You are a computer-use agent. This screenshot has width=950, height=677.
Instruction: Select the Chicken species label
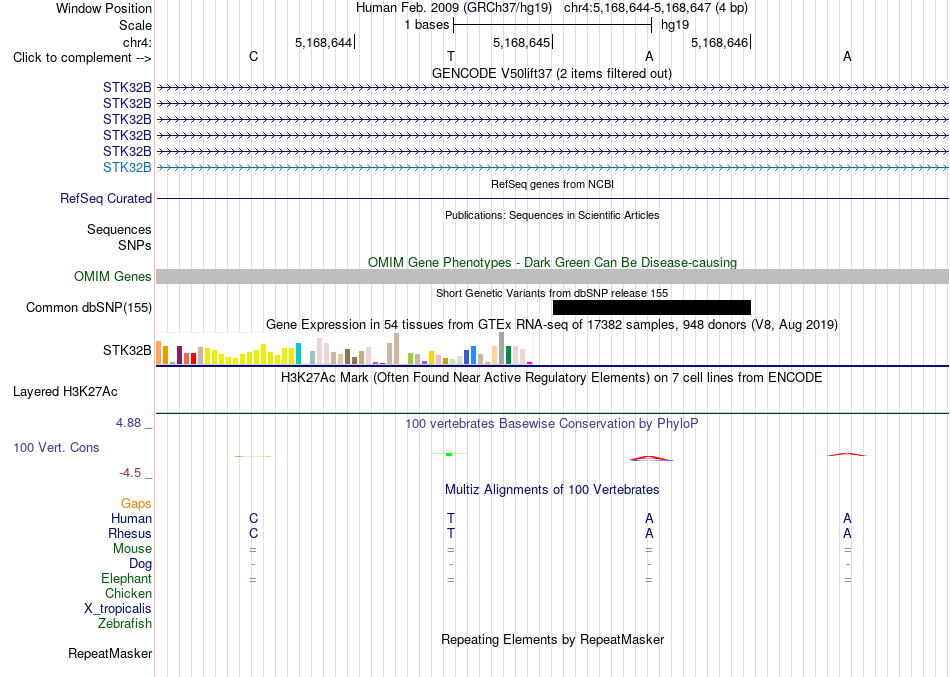click(128, 593)
